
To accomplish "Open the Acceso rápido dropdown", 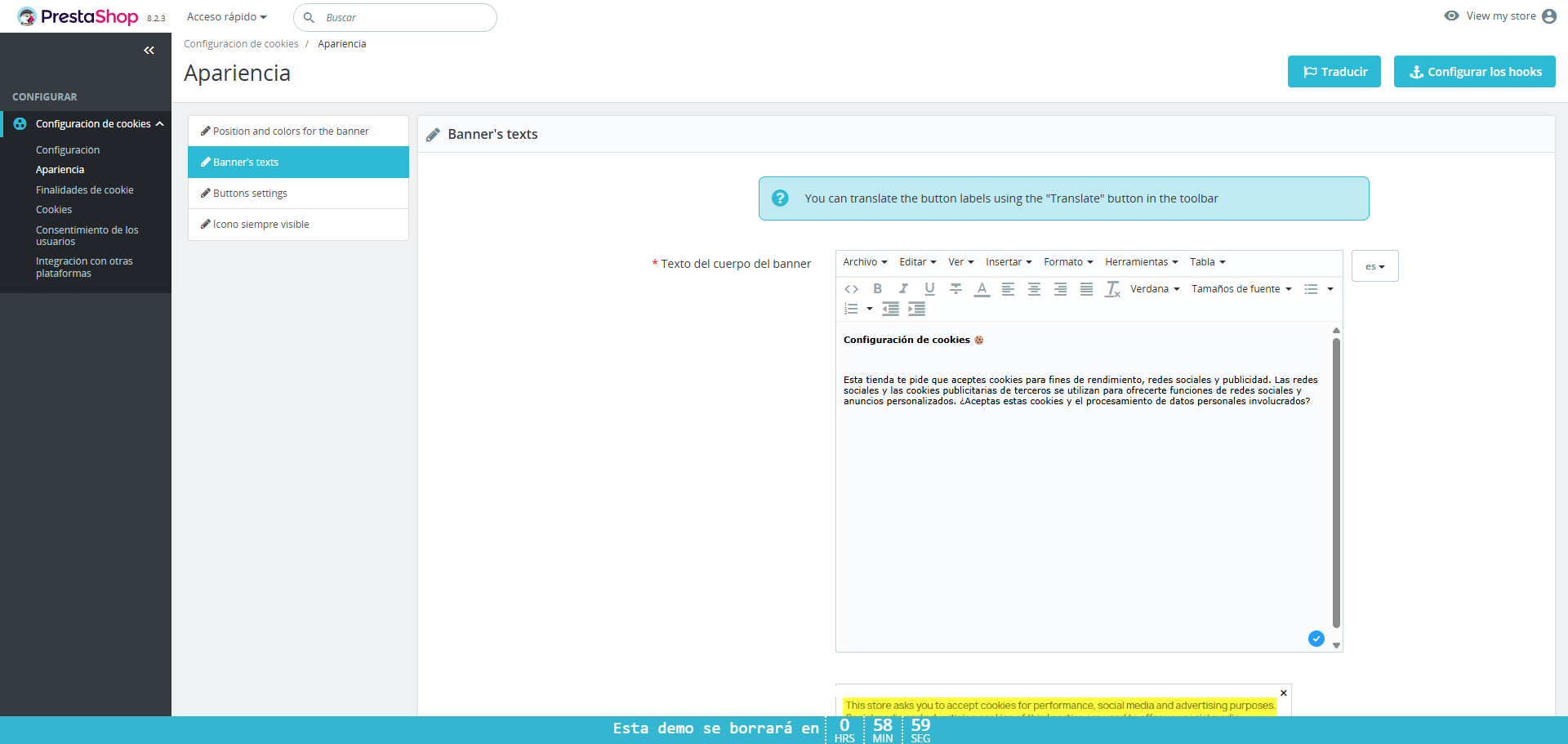I will point(226,17).
